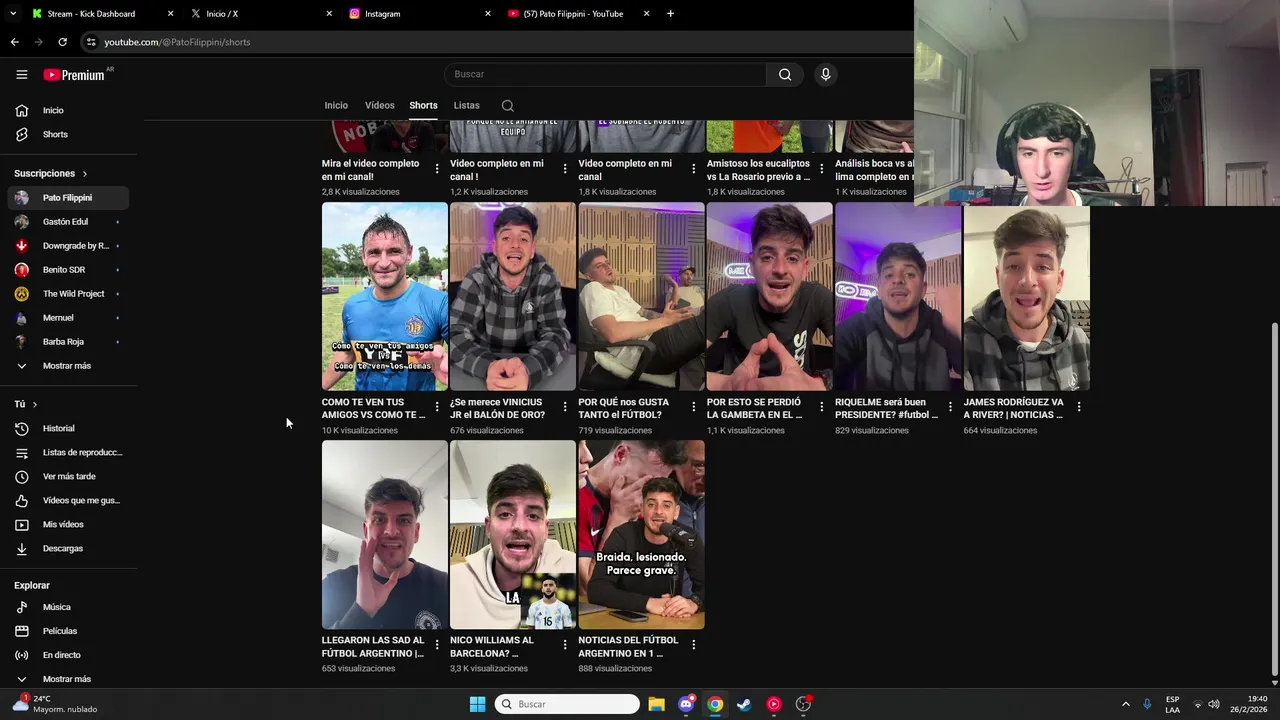Open Ver más tarde in sidebar

pyautogui.click(x=68, y=476)
